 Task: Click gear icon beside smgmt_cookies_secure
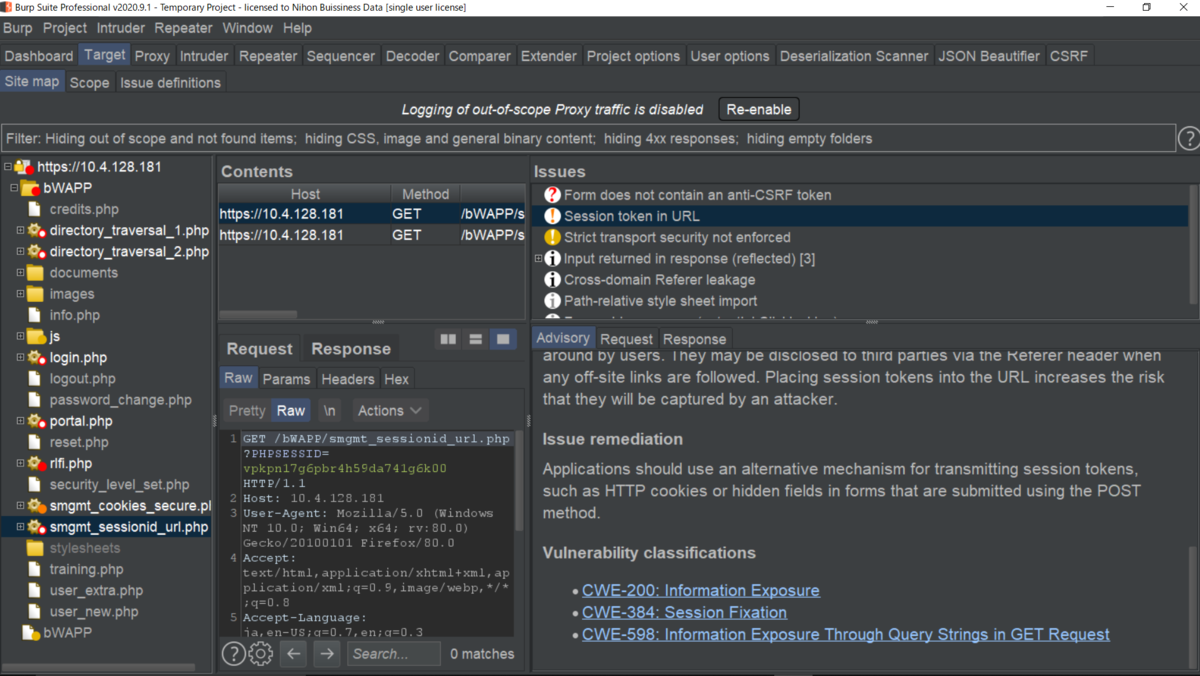pyautogui.click(x=37, y=506)
